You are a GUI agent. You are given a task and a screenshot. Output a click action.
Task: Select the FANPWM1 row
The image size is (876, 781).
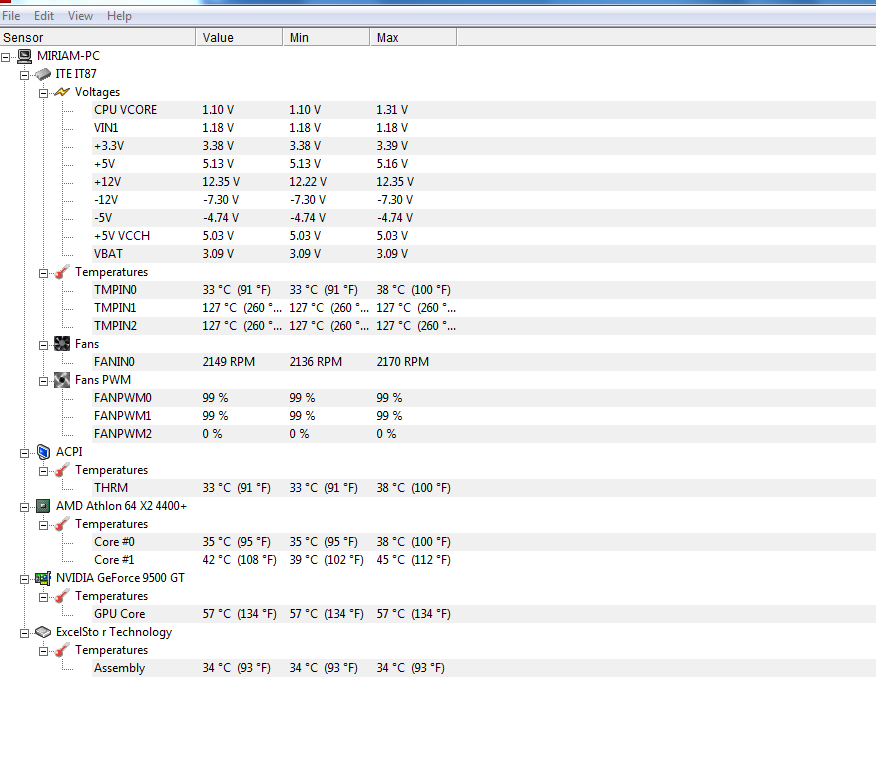coord(484,416)
